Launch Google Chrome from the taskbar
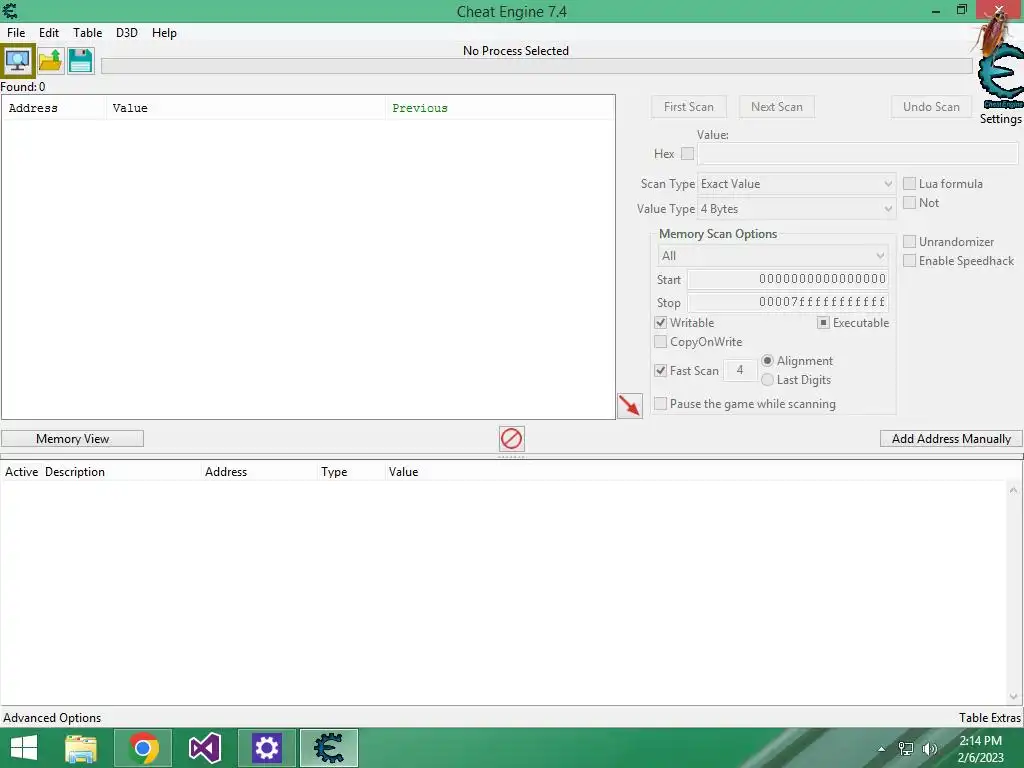Viewport: 1024px width, 768px height. tap(143, 748)
